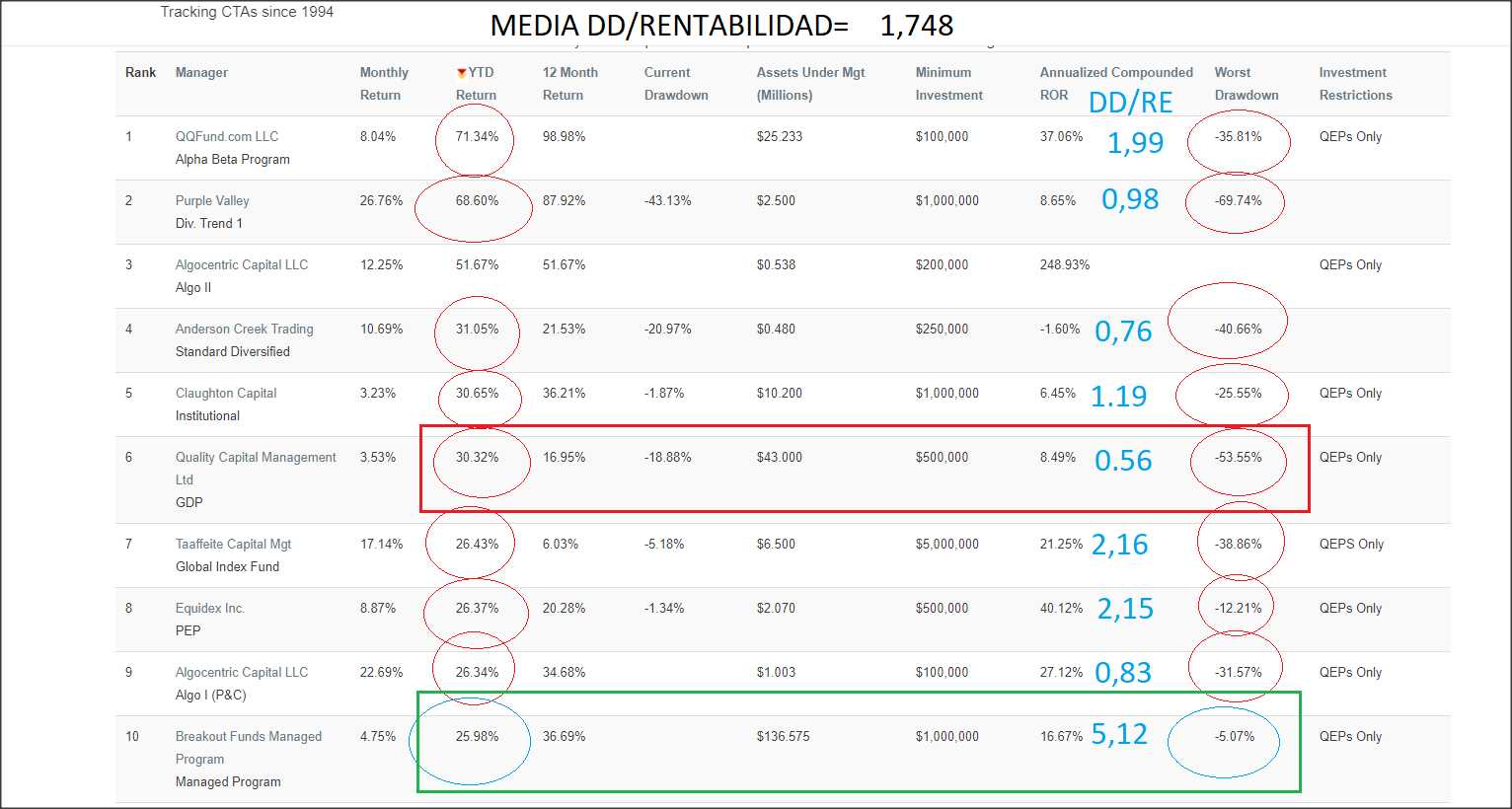Open QQFund.com LLC manager page
This screenshot has height=809, width=1512.
(x=227, y=137)
